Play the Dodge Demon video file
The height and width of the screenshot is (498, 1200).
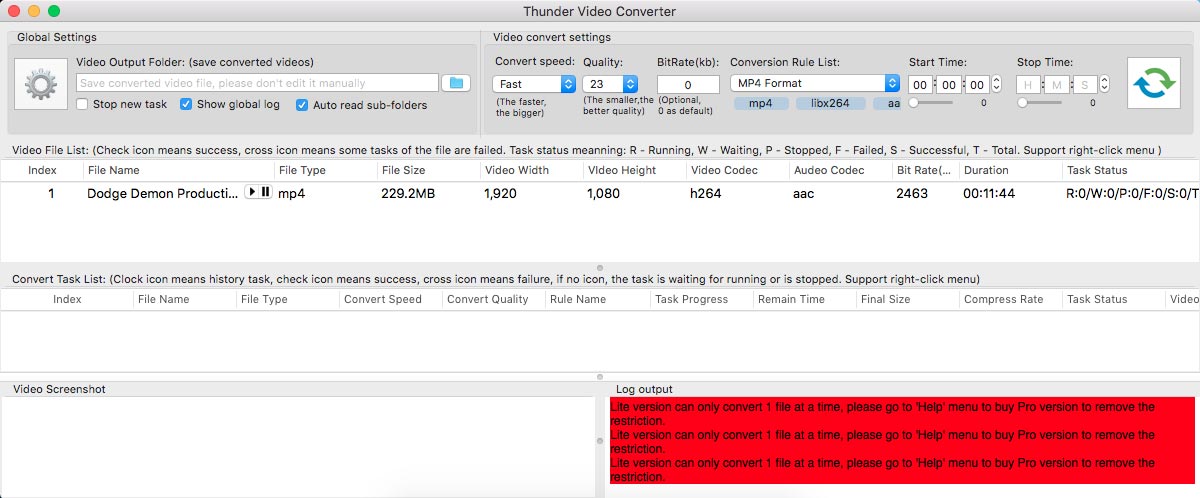(252, 192)
